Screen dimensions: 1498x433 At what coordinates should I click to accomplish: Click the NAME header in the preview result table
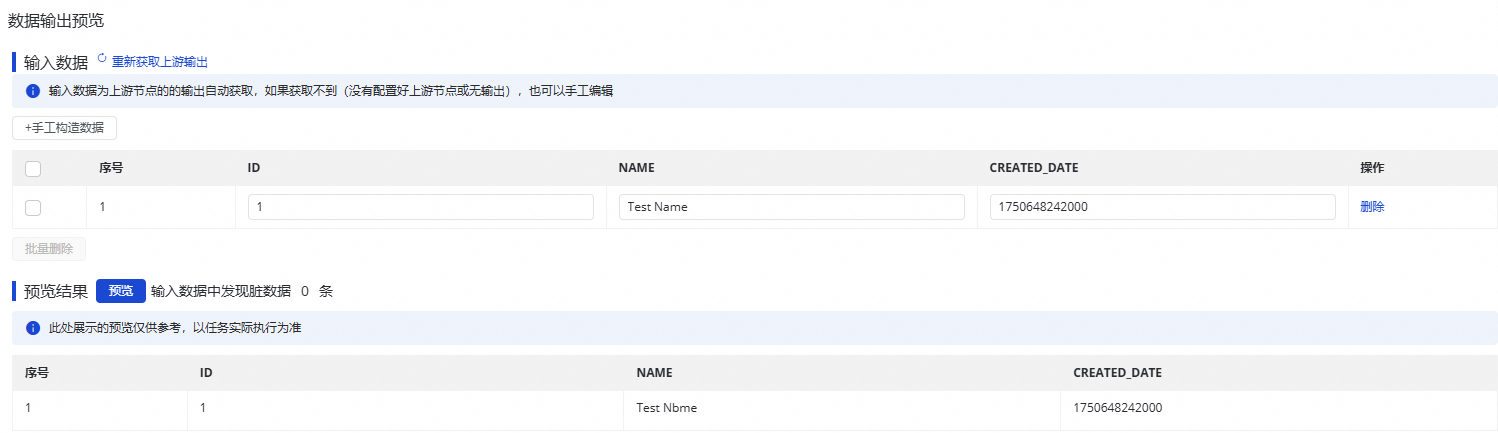[654, 373]
